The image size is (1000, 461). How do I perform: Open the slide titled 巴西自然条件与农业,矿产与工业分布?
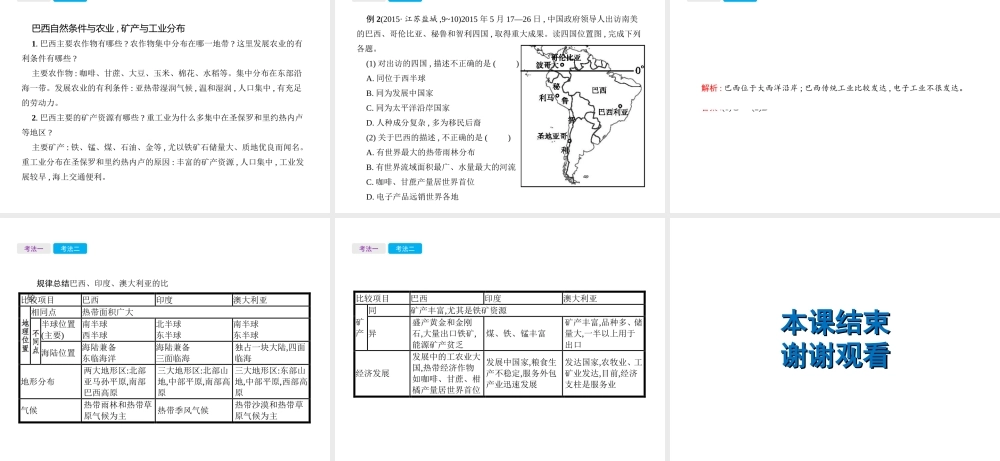165,106
